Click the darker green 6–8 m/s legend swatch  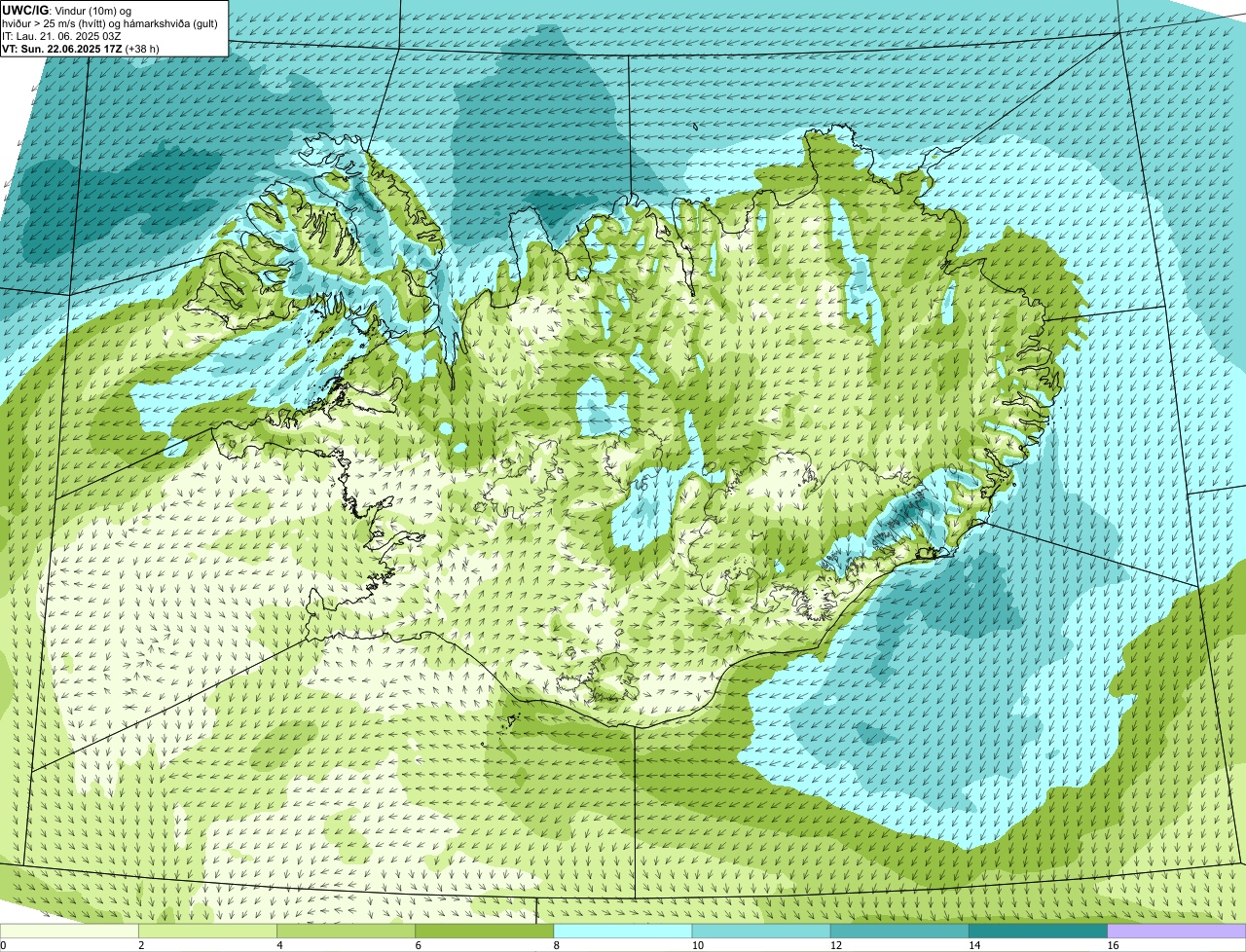(x=484, y=932)
